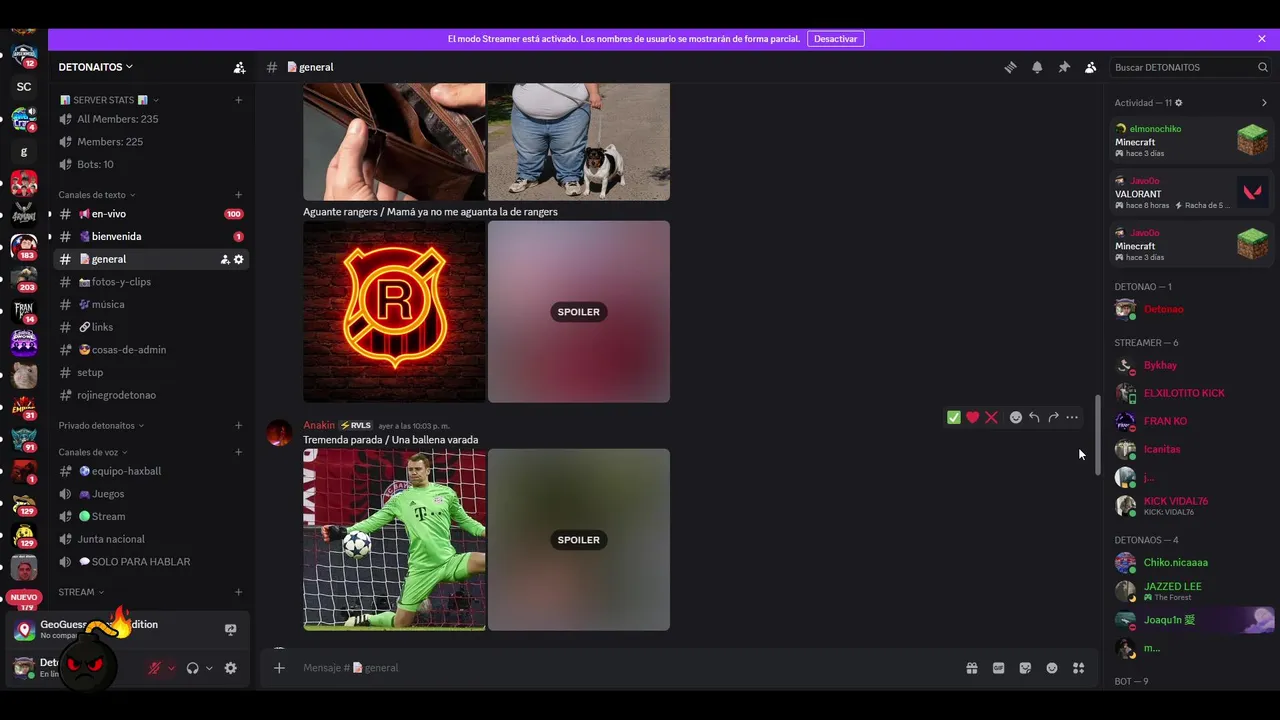Collapse the Canales de voz category

94,452
